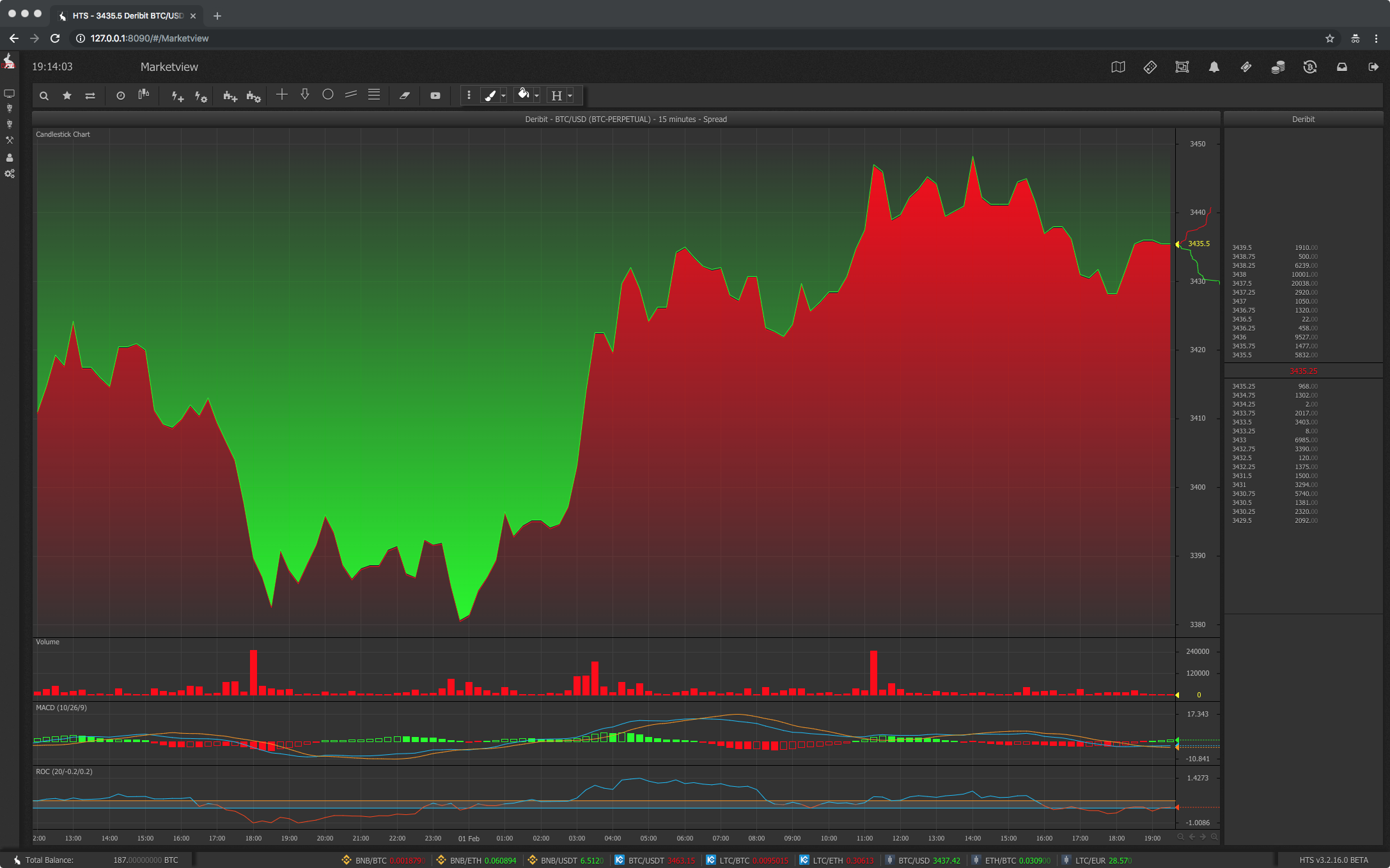This screenshot has width=1390, height=868.
Task: Click the swap arrows icon in toolbar
Action: click(90, 96)
